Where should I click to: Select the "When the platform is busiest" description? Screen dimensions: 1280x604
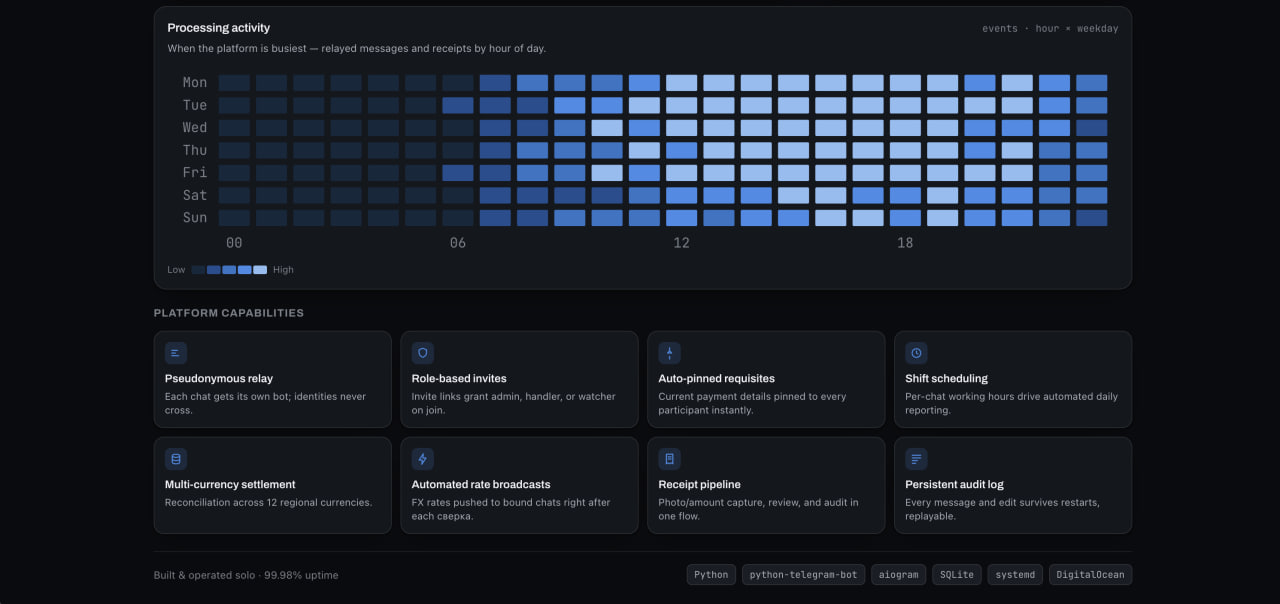point(357,48)
